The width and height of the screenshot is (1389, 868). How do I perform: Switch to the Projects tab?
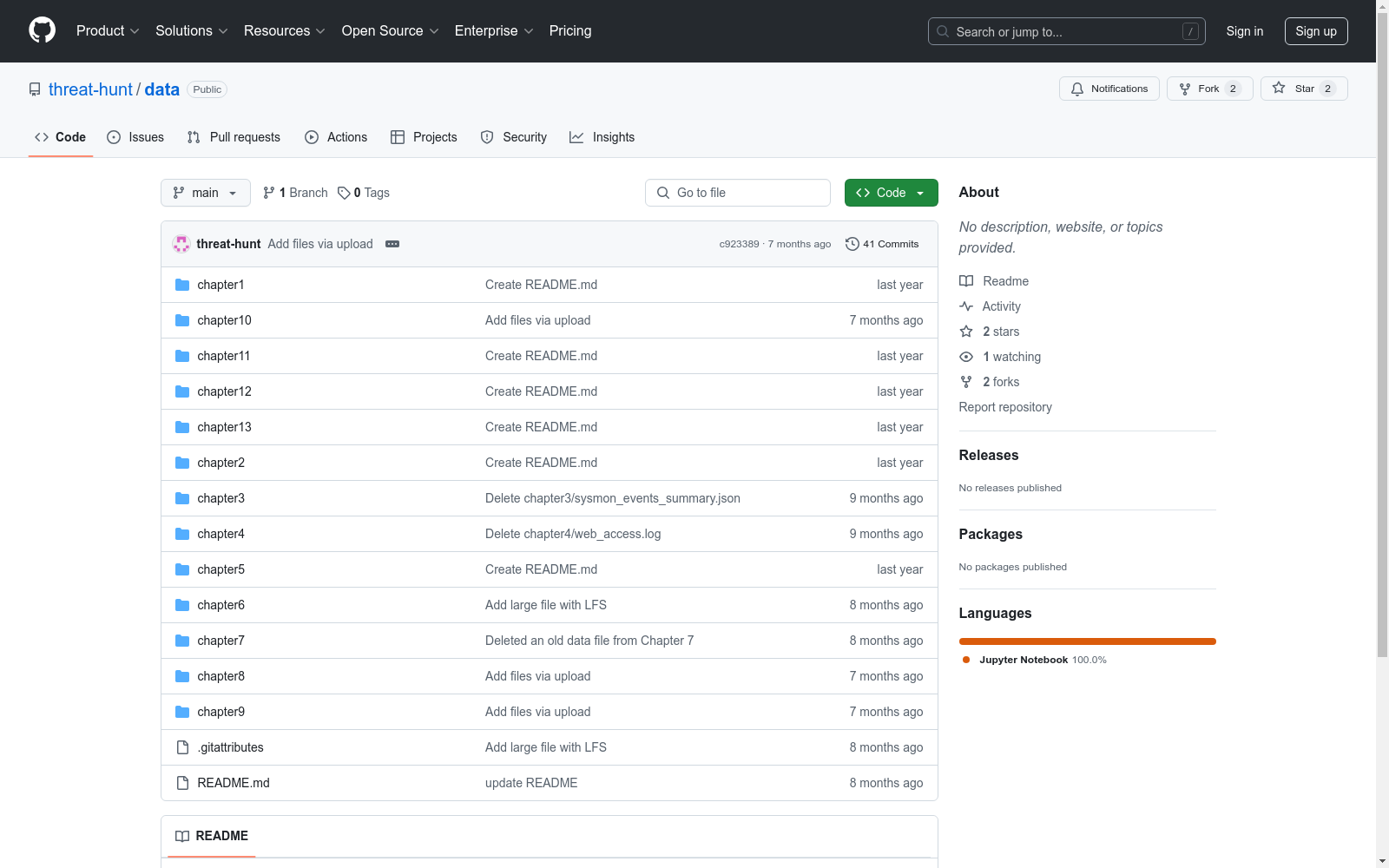(x=424, y=137)
